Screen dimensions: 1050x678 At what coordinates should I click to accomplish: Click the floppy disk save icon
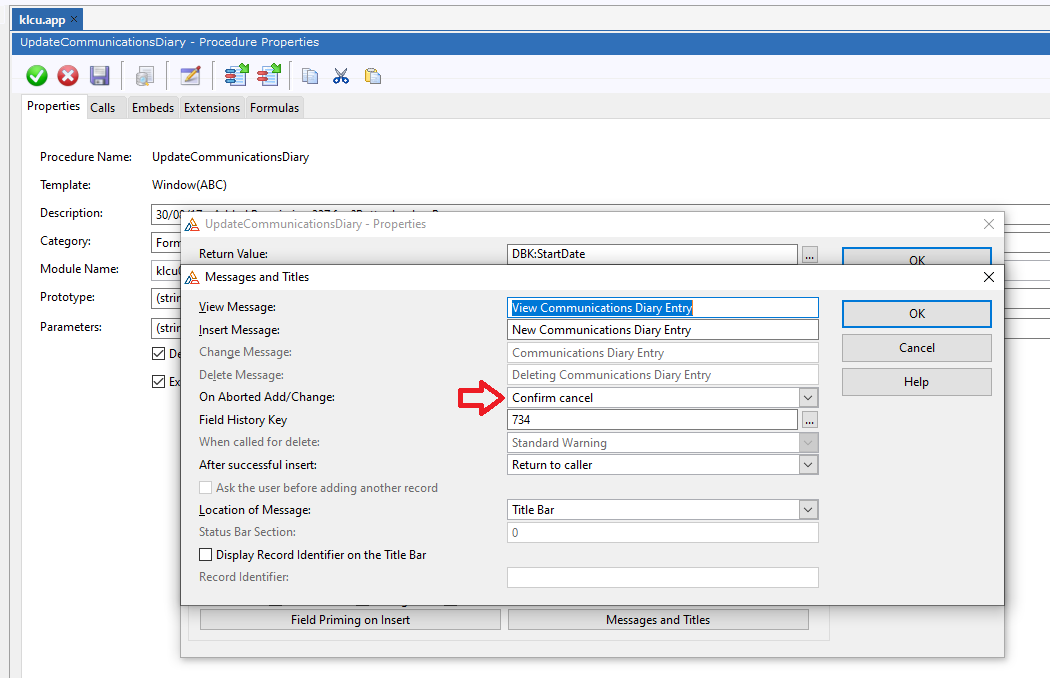tap(99, 76)
